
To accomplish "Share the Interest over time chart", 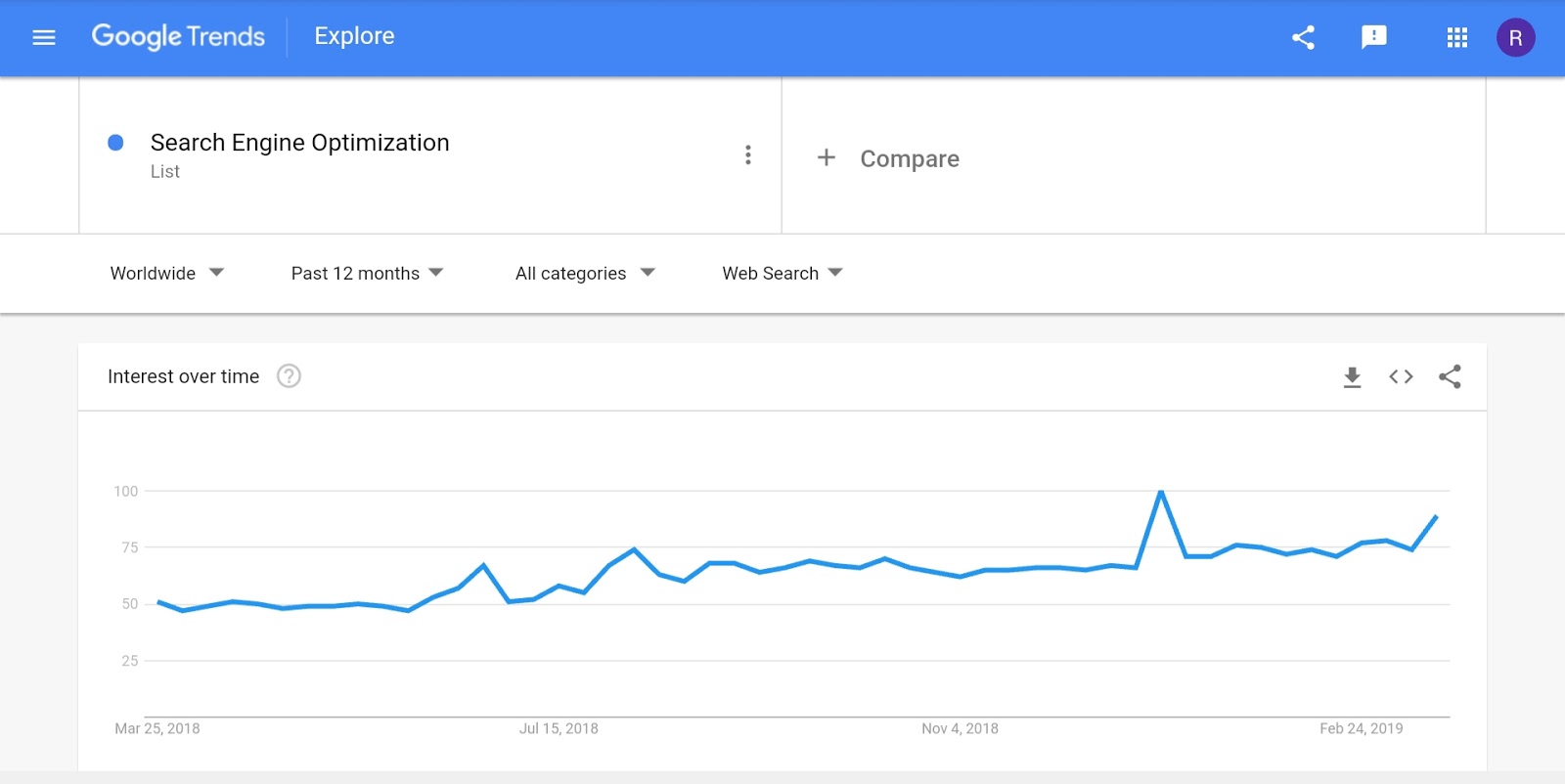I will point(1450,376).
